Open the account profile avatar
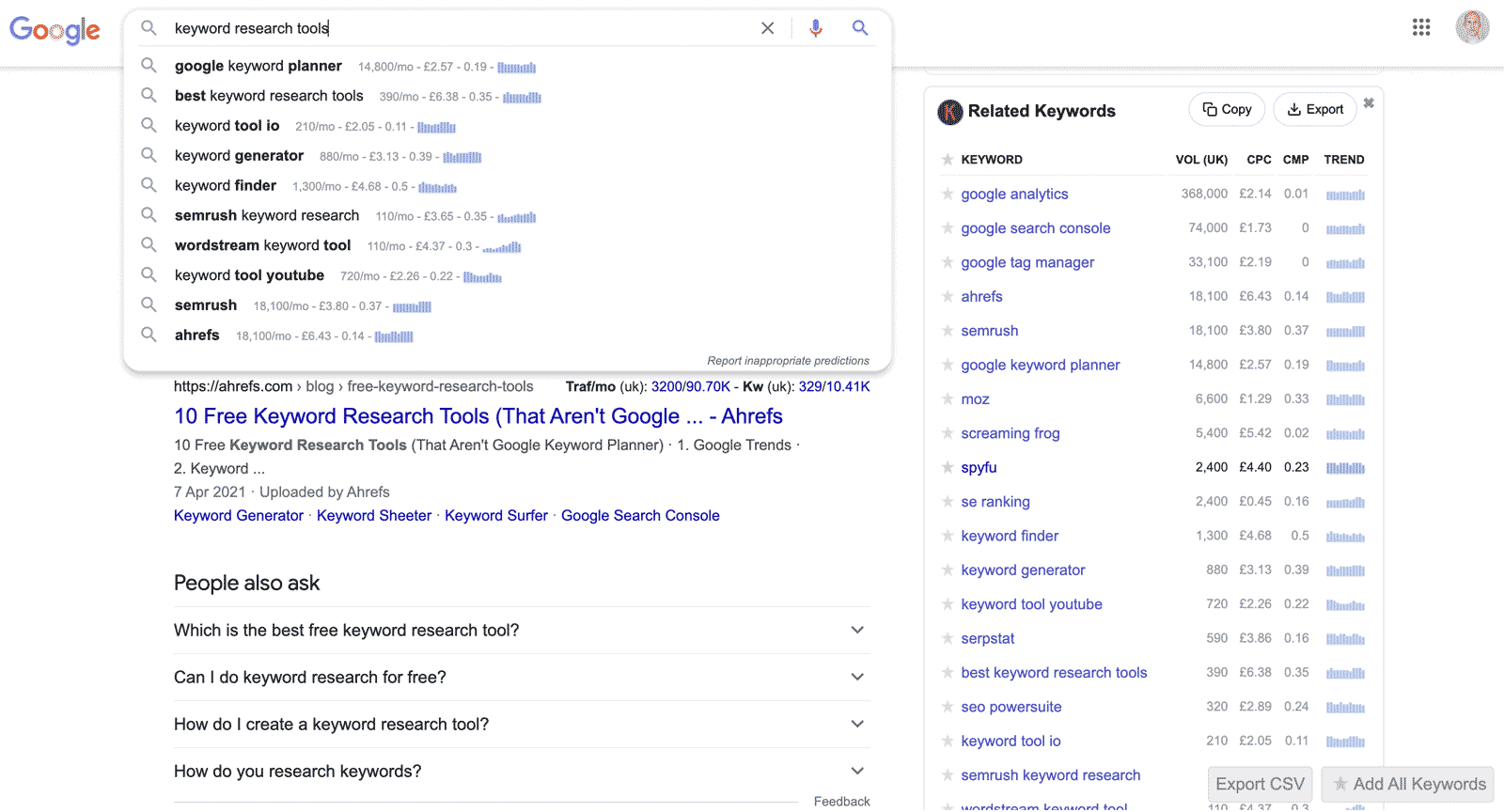This screenshot has width=1504, height=812. [1472, 27]
